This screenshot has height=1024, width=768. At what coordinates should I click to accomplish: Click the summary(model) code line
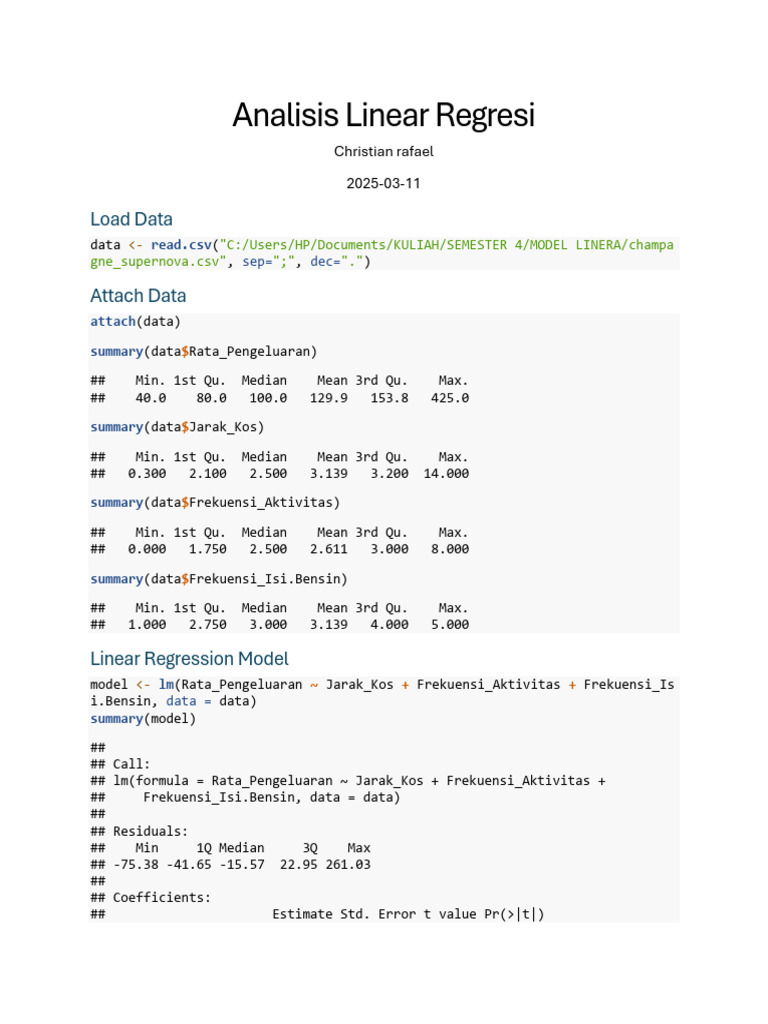coord(143,718)
